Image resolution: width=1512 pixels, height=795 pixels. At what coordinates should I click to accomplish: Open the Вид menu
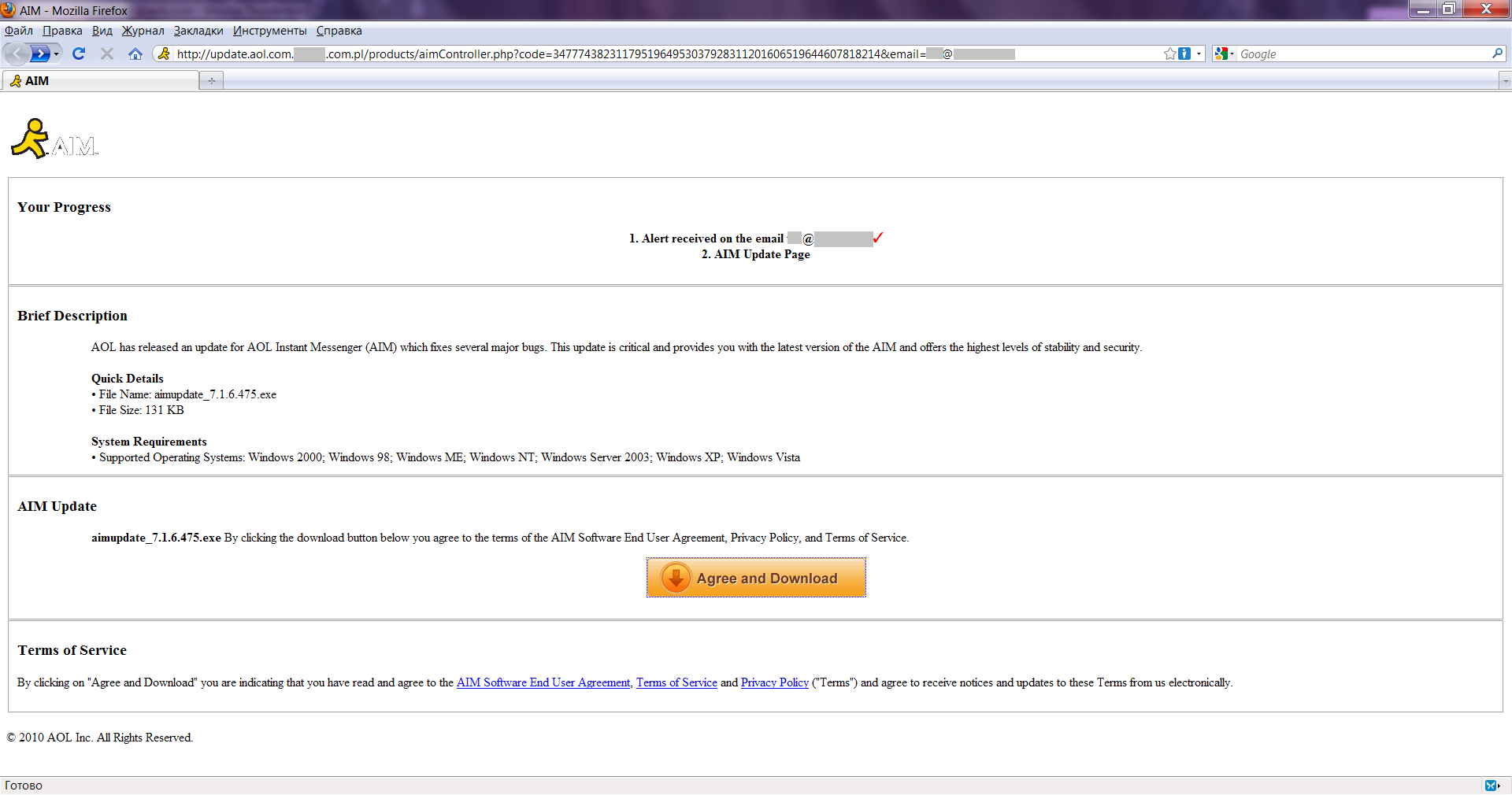pos(102,31)
